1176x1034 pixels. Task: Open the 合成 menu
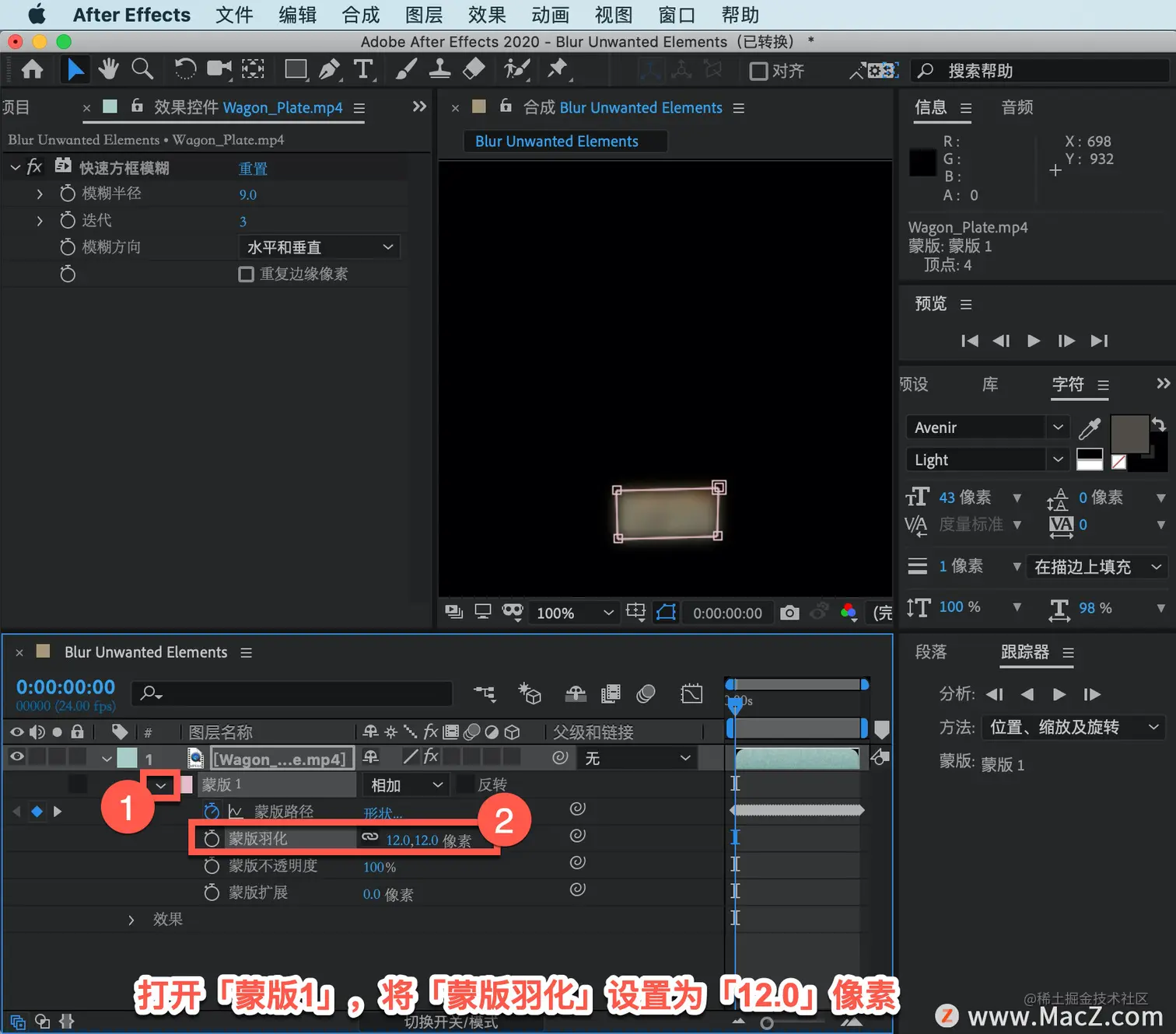pyautogui.click(x=361, y=15)
